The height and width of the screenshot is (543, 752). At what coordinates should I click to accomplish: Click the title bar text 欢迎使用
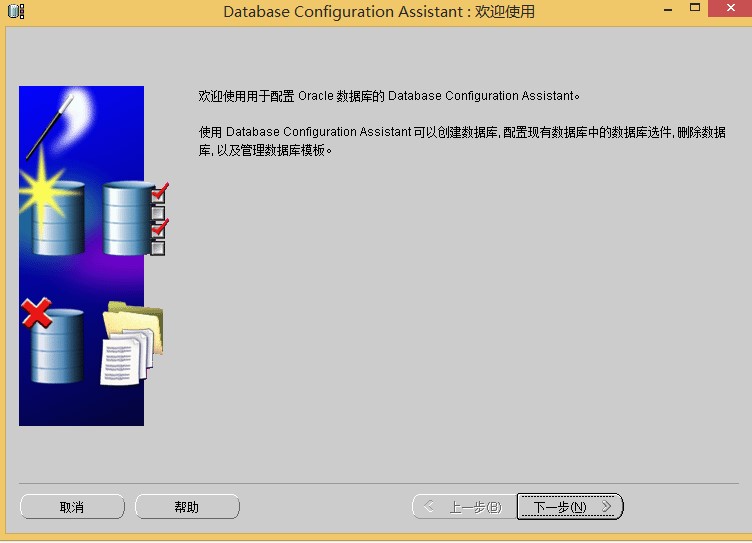505,12
